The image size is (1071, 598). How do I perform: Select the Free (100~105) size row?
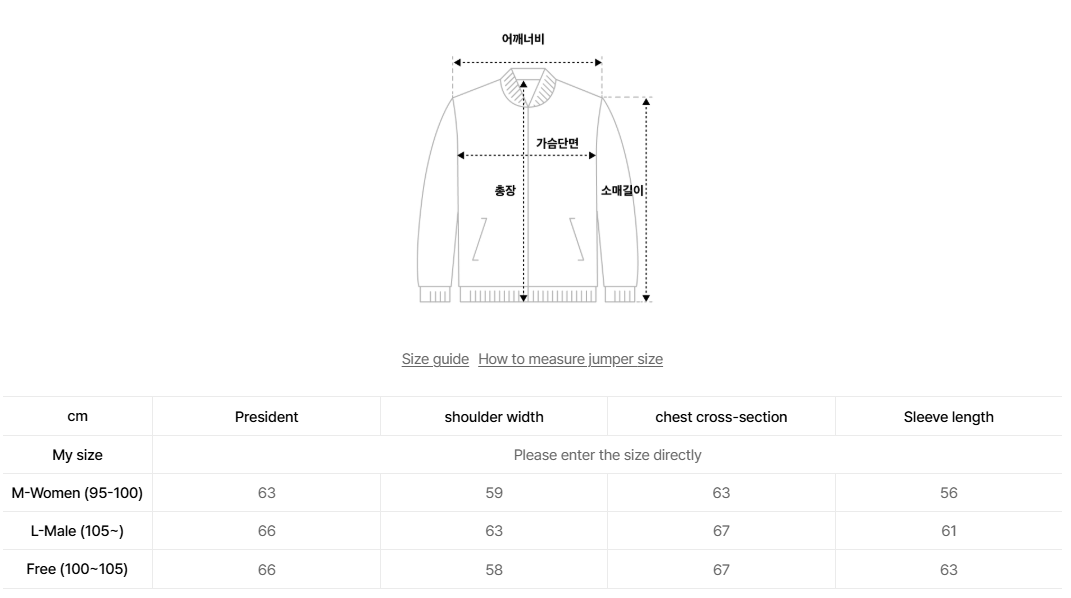77,569
